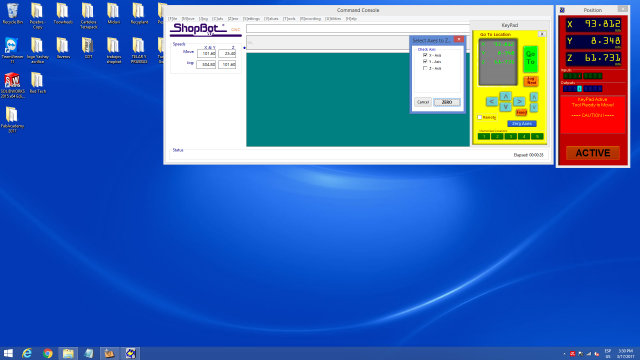Image resolution: width=640 pixels, height=360 pixels.
Task: Select the SOLIDWORKS 2015 desktop shortcut
Action: [12, 85]
